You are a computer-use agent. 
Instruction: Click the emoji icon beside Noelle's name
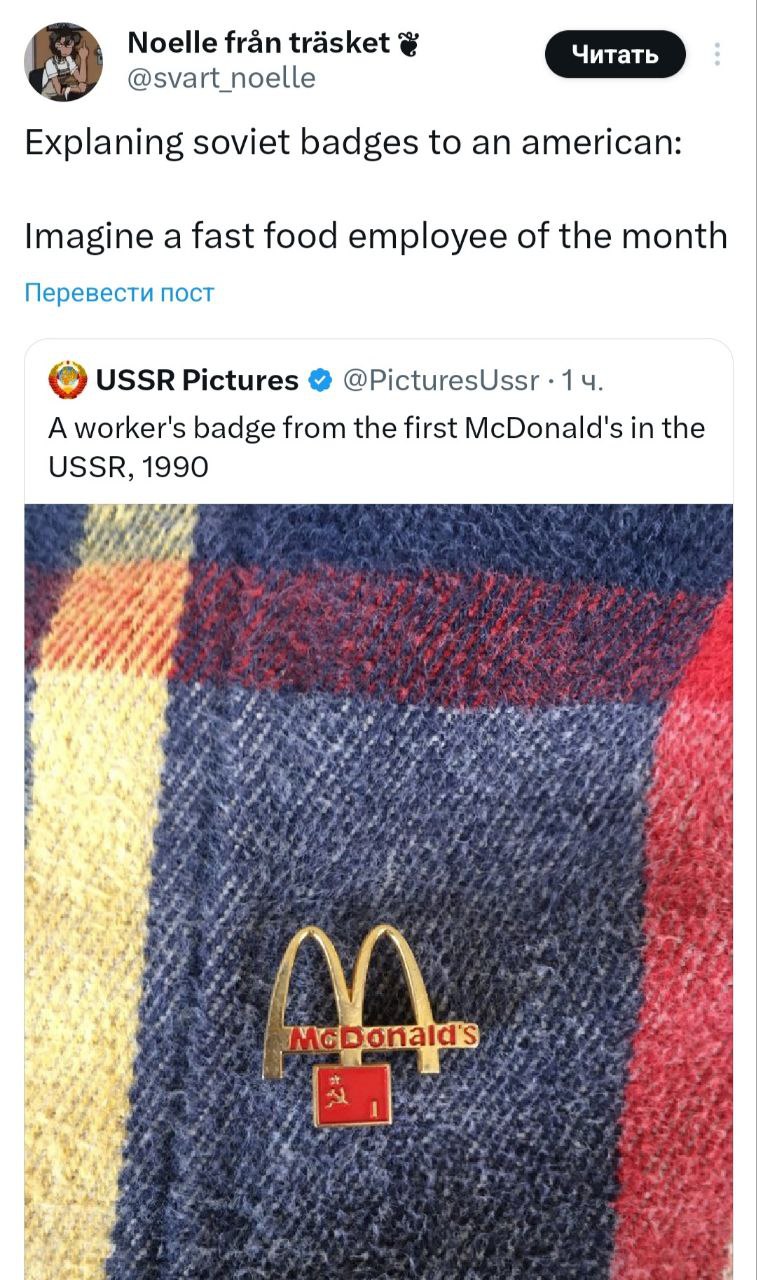click(x=407, y=43)
